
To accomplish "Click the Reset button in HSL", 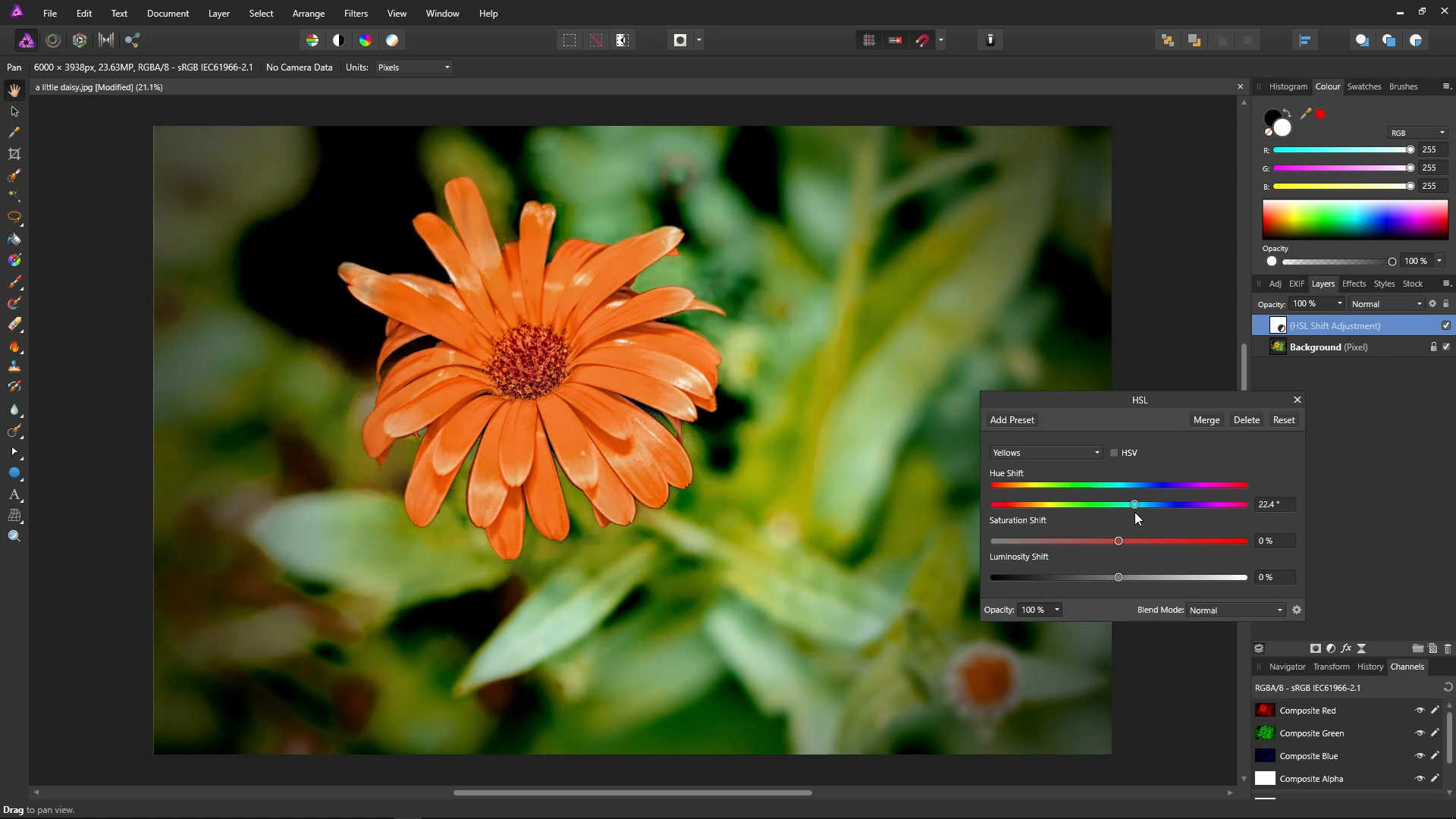I will pyautogui.click(x=1283, y=420).
